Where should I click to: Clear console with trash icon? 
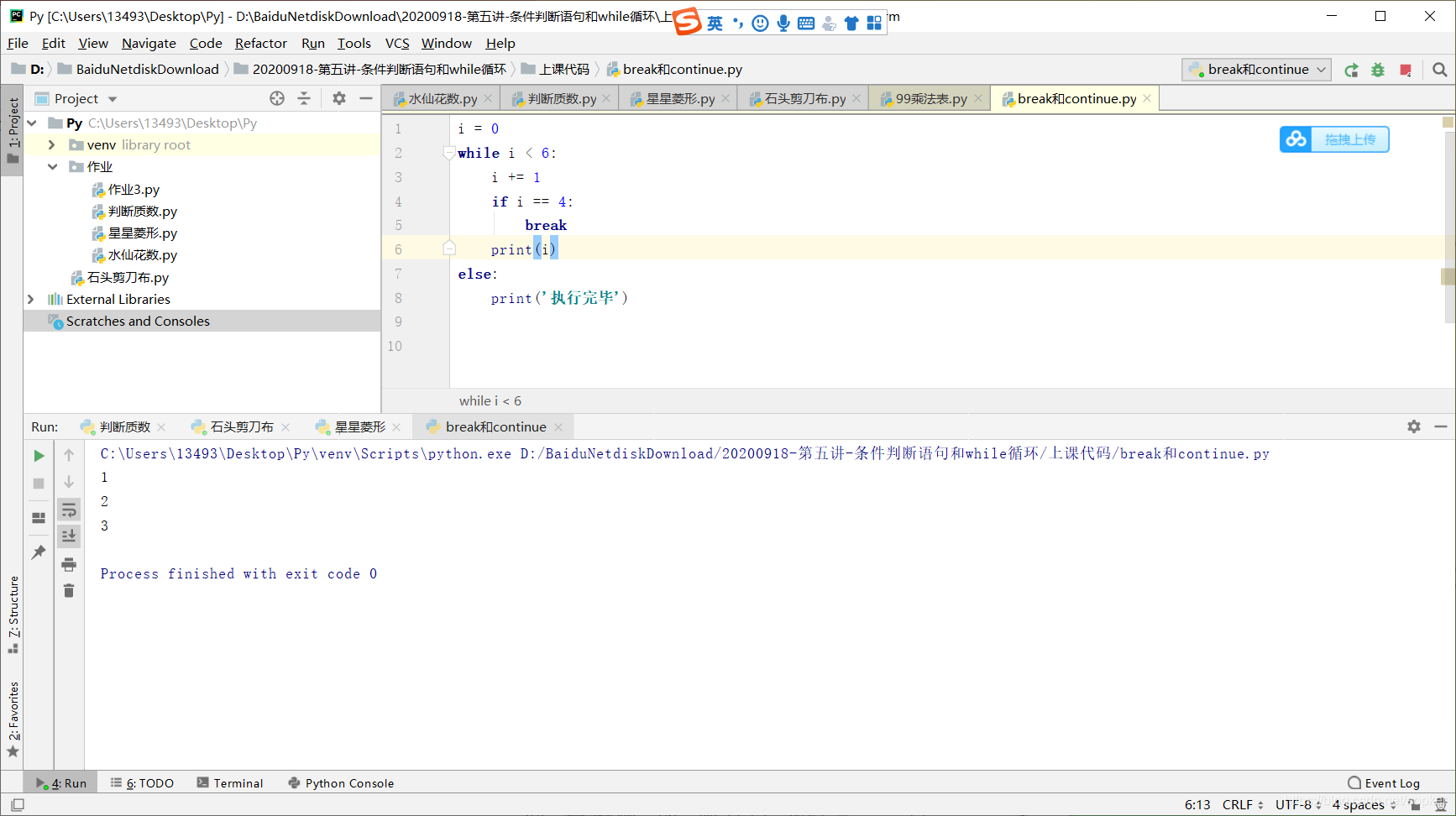(69, 591)
